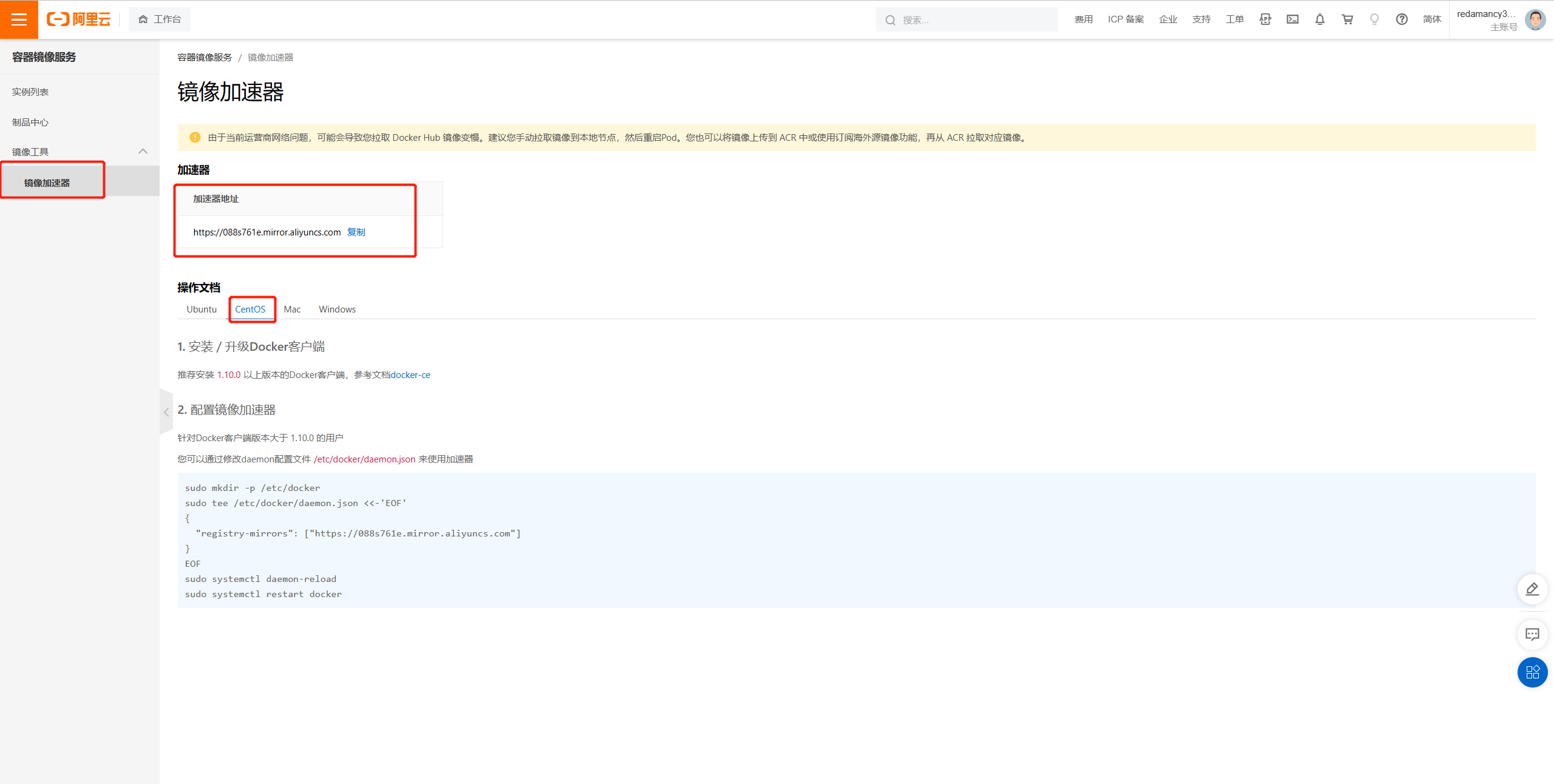Click the 容器镜像服务 breadcrumb link
The width and height of the screenshot is (1554, 784).
(x=205, y=57)
